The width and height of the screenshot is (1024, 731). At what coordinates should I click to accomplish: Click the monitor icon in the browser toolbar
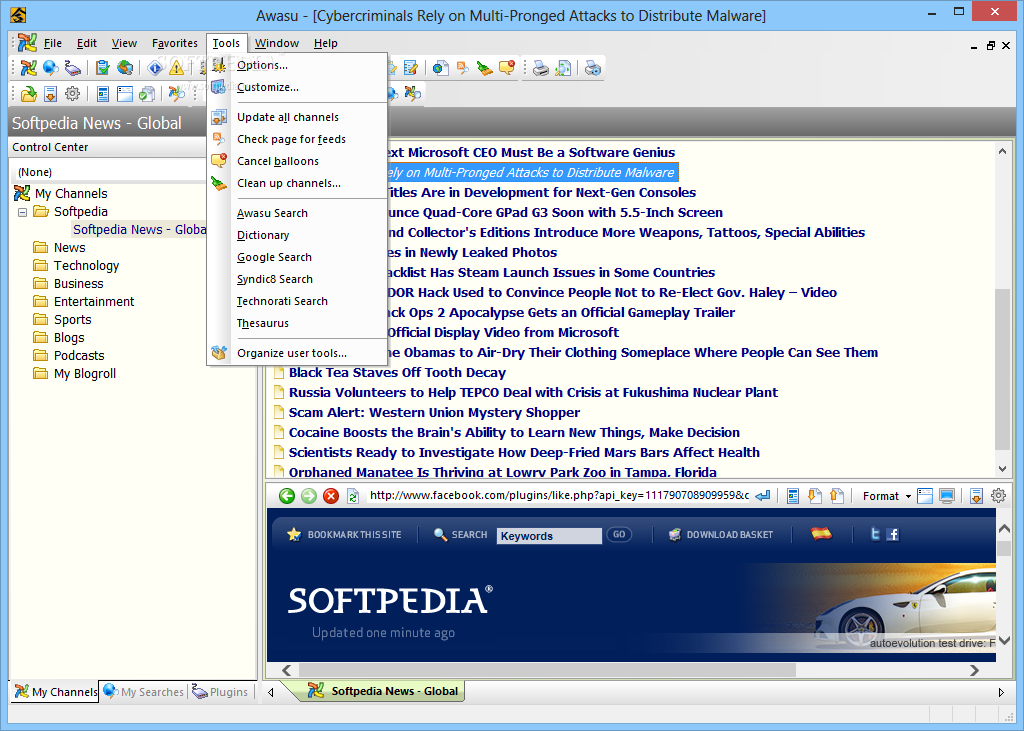click(947, 496)
